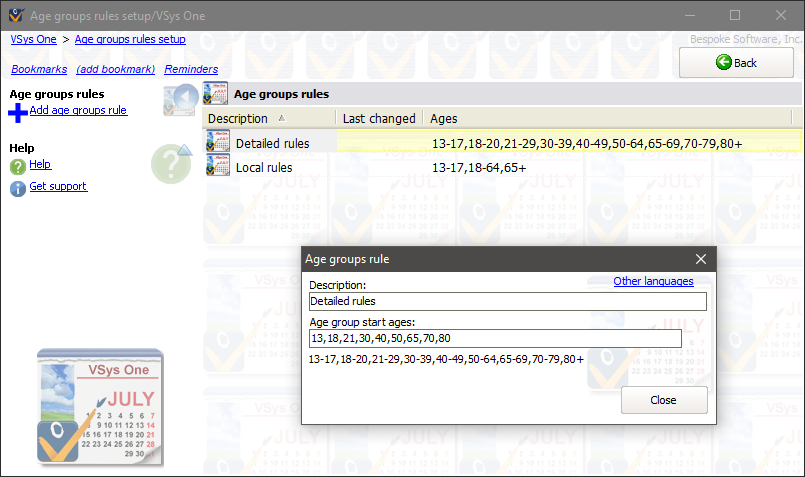The width and height of the screenshot is (805, 477).
Task: Open the Bookmarks link
Action: coord(39,69)
